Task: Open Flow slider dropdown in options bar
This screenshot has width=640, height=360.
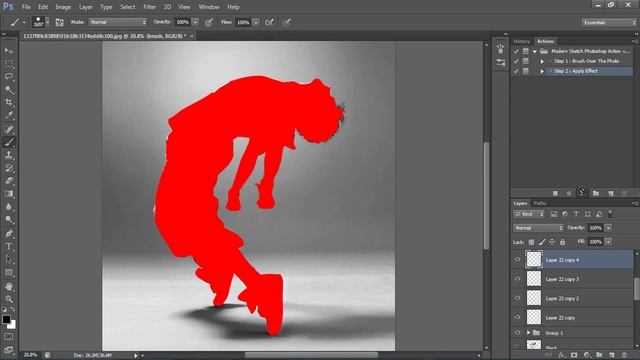Action: [x=256, y=22]
